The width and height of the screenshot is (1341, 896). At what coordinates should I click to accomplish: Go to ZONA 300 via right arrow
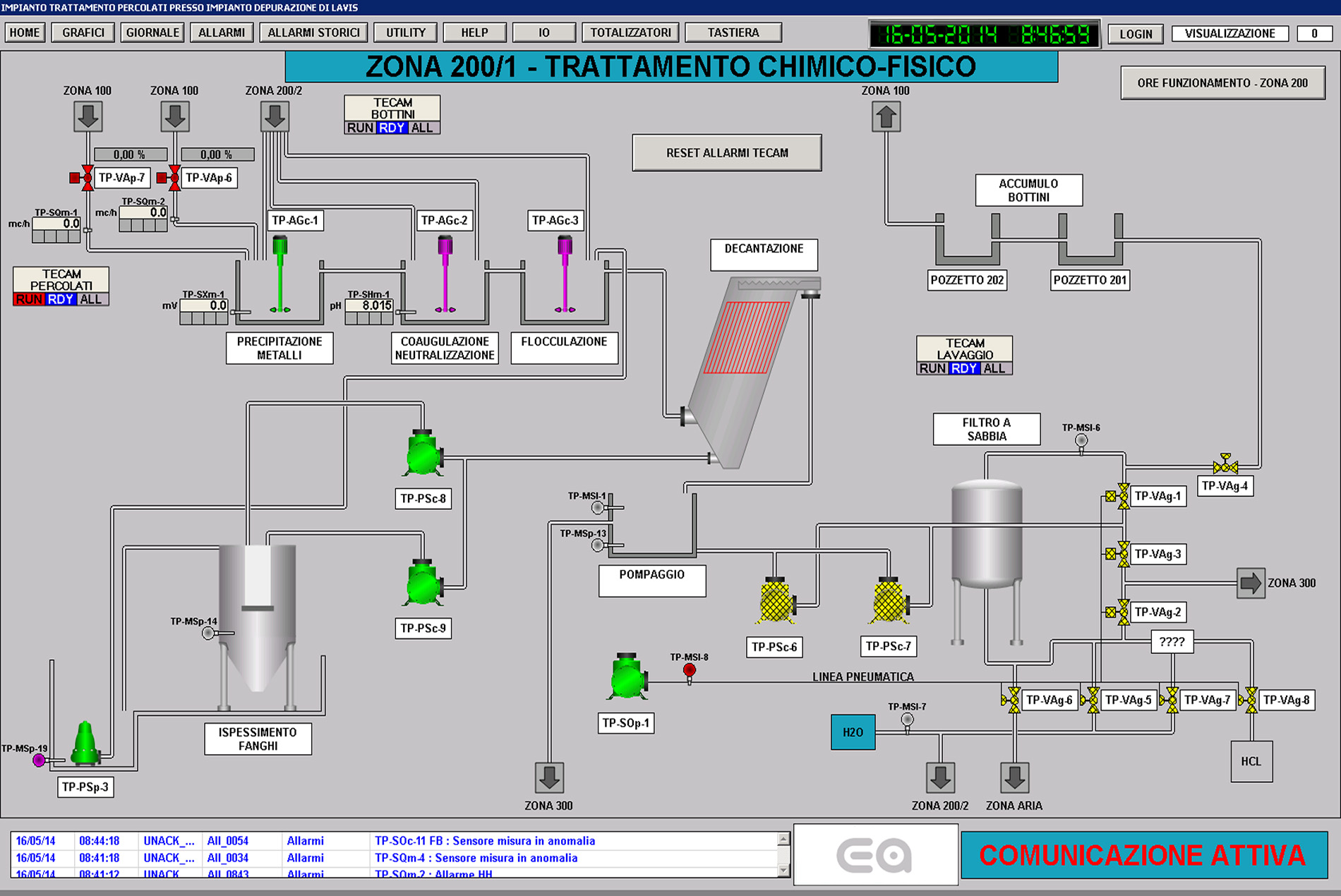(x=1251, y=583)
